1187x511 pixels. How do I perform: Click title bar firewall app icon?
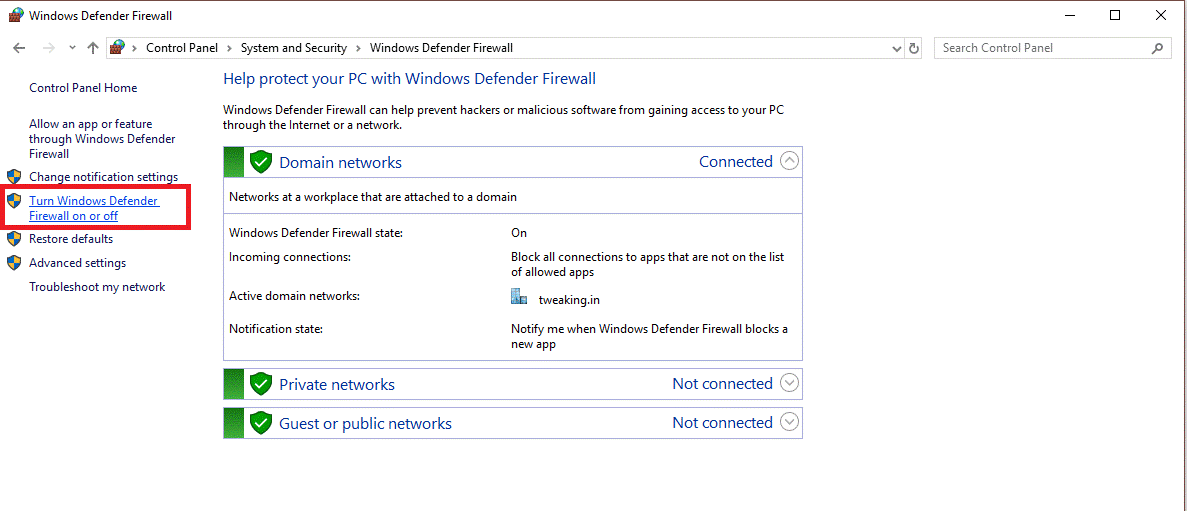(15, 15)
